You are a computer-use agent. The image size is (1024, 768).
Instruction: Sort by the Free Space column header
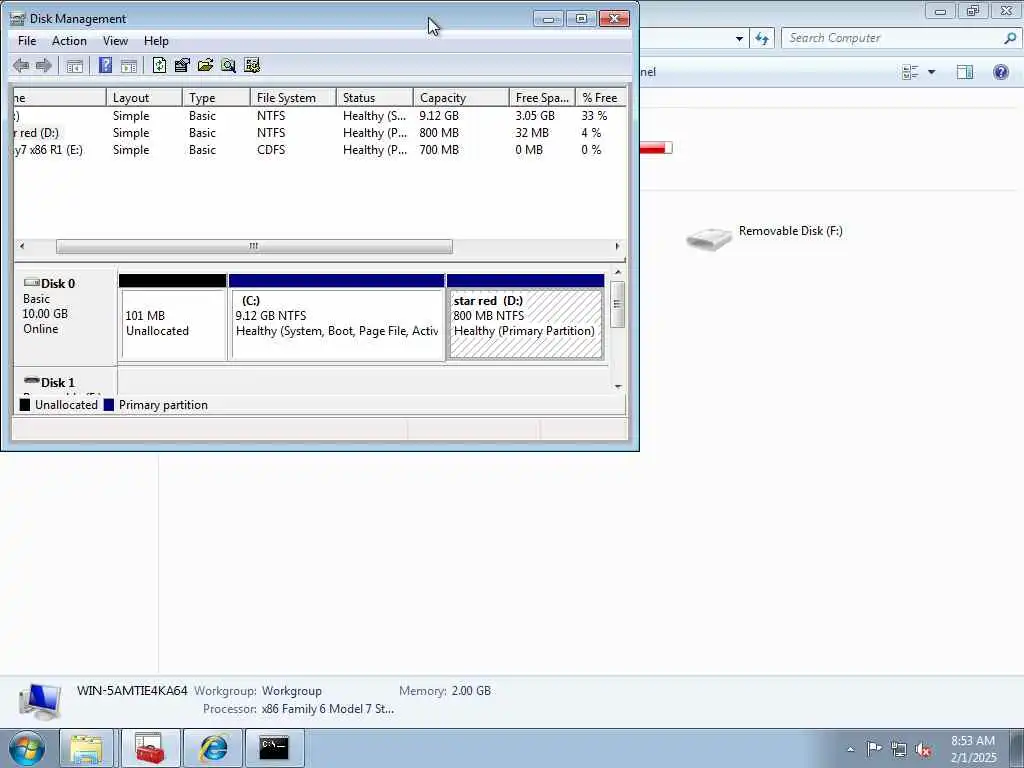pos(542,97)
